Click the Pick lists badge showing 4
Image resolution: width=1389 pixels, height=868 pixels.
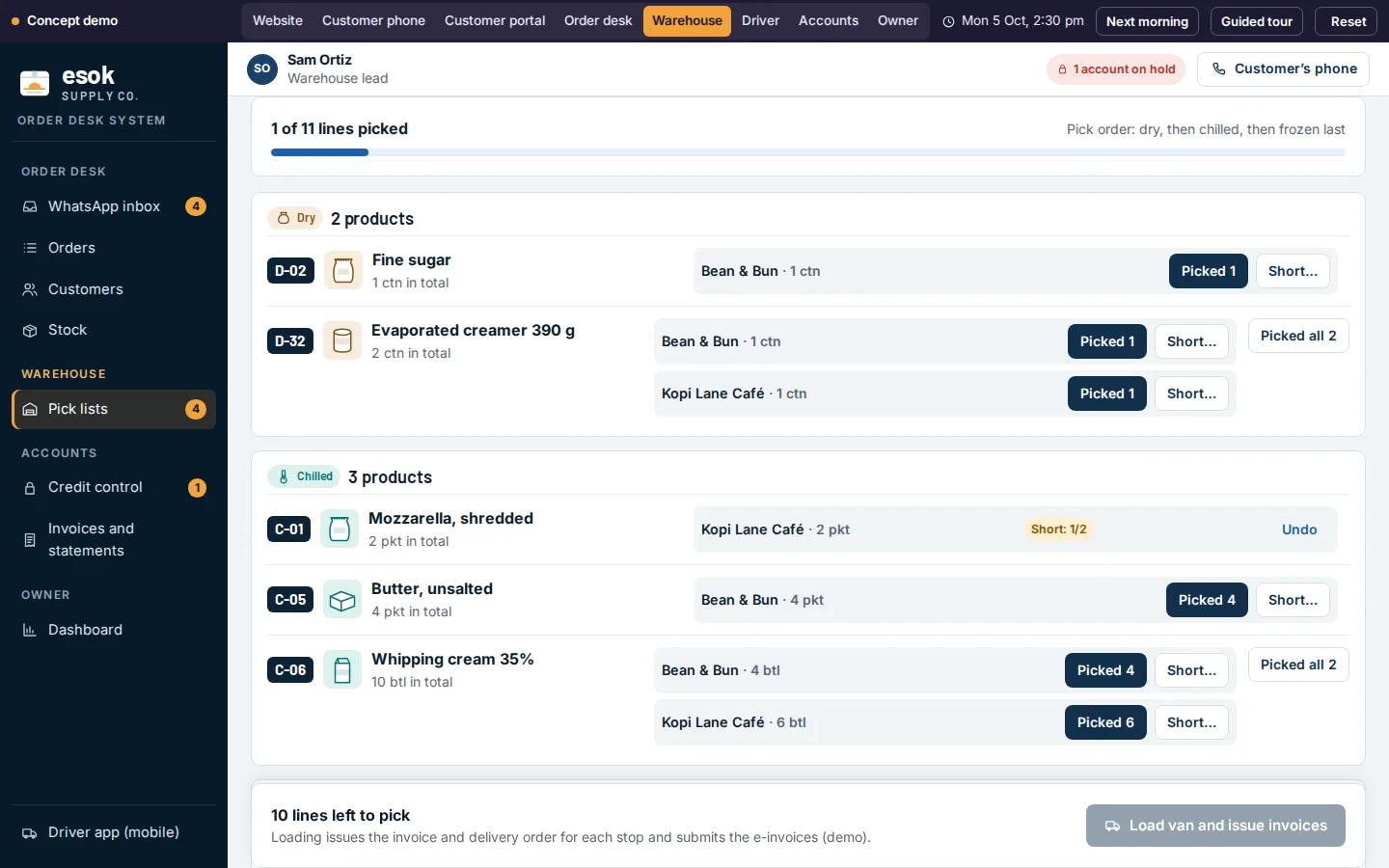196,409
